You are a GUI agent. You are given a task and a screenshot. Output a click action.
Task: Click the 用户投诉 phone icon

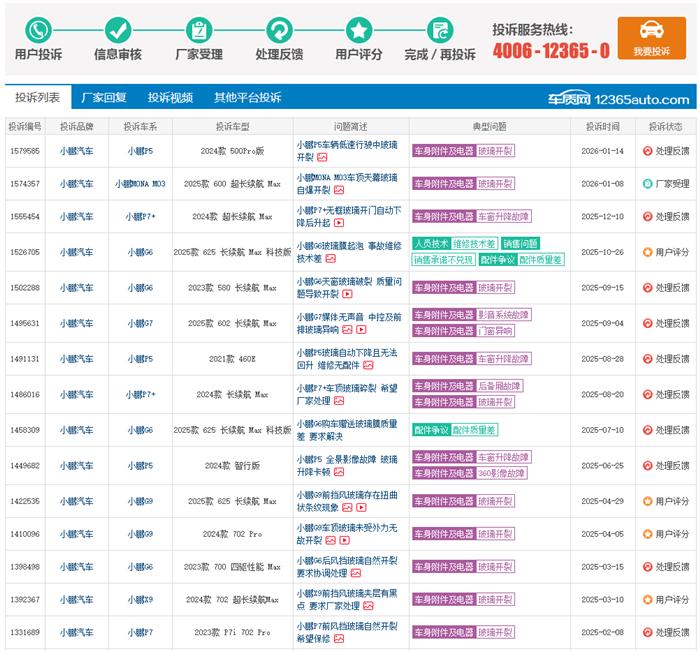tap(38, 29)
